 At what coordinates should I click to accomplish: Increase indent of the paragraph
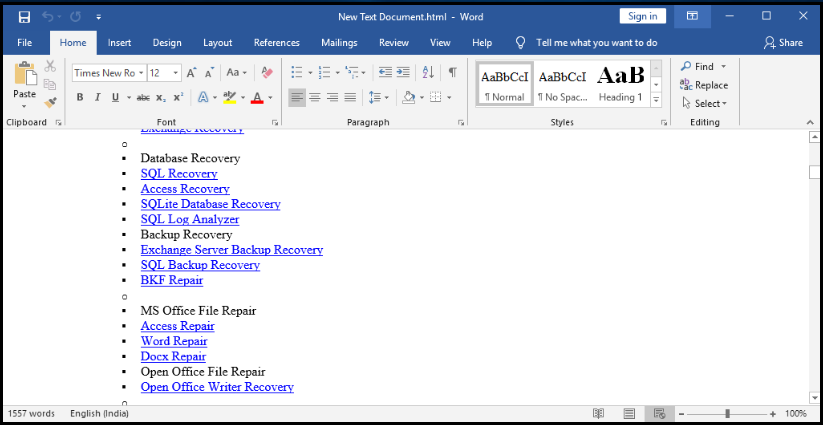point(403,72)
